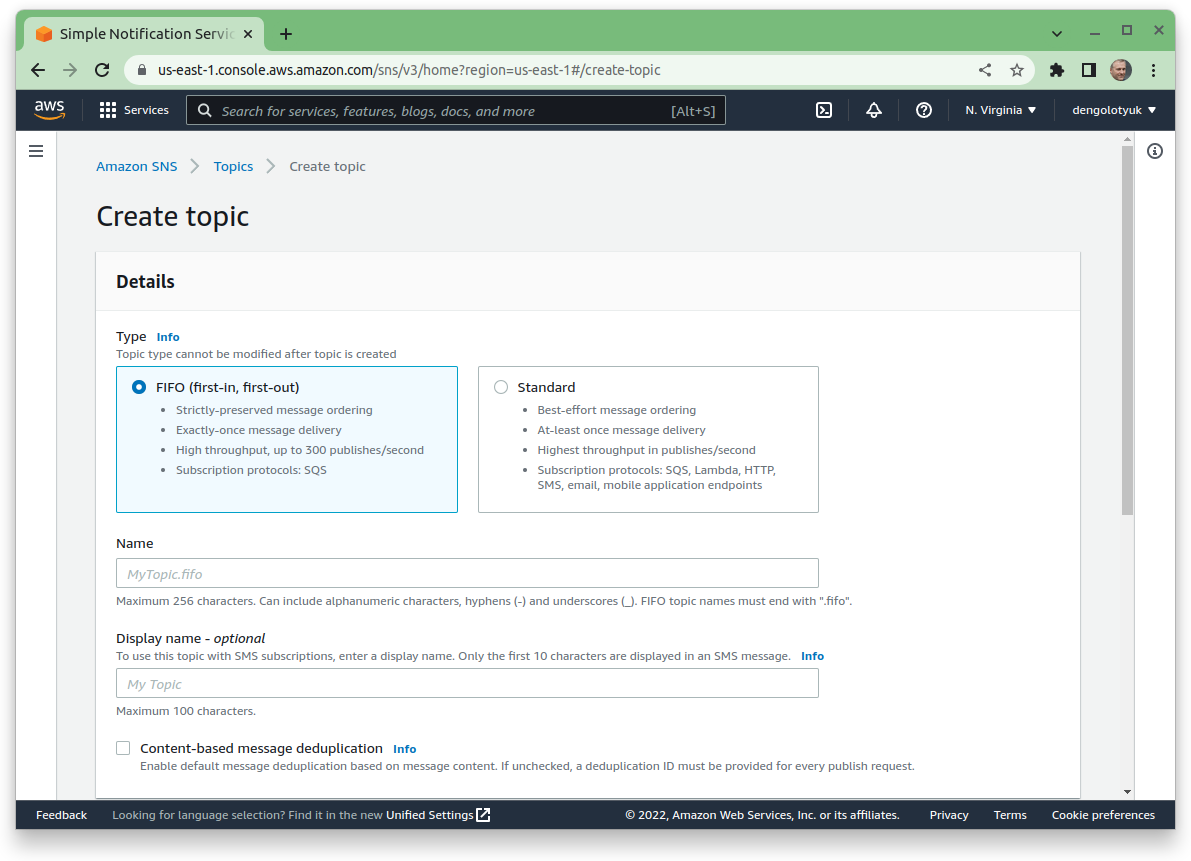Open the hamburger navigation menu
The height and width of the screenshot is (861, 1191).
pyautogui.click(x=36, y=151)
